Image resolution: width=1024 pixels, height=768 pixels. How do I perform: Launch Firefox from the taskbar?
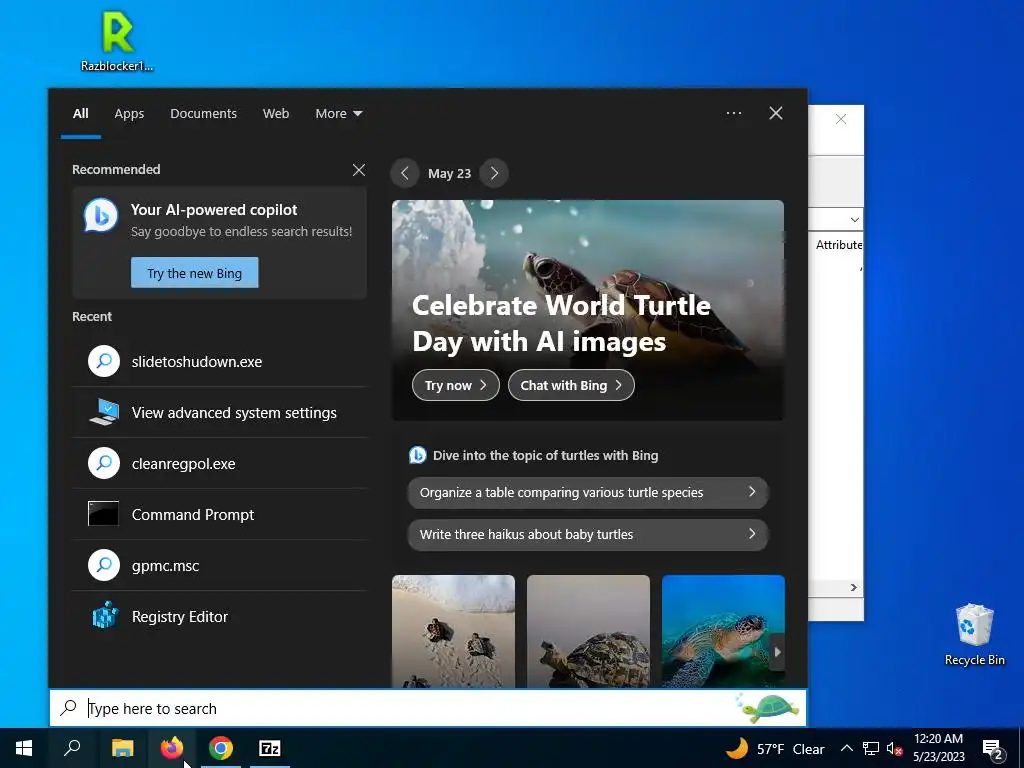pos(172,748)
